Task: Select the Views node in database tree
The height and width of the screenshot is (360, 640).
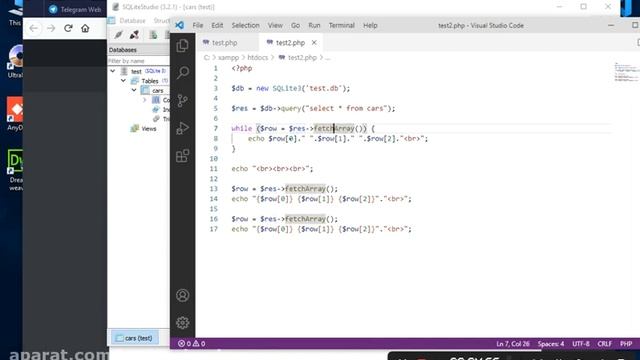Action: click(x=149, y=129)
